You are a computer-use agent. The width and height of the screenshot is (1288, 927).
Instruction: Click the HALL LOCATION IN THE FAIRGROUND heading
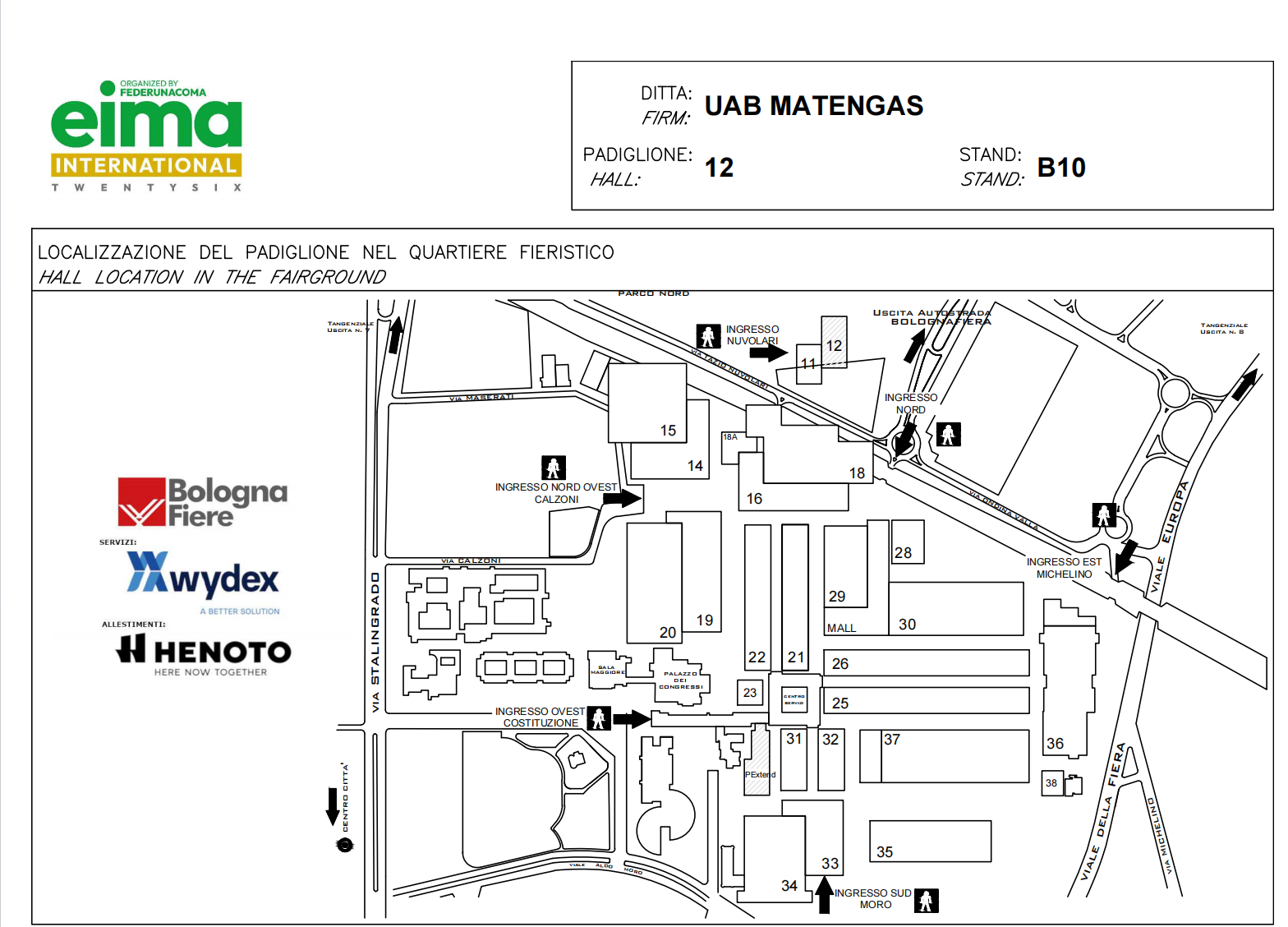(x=212, y=278)
